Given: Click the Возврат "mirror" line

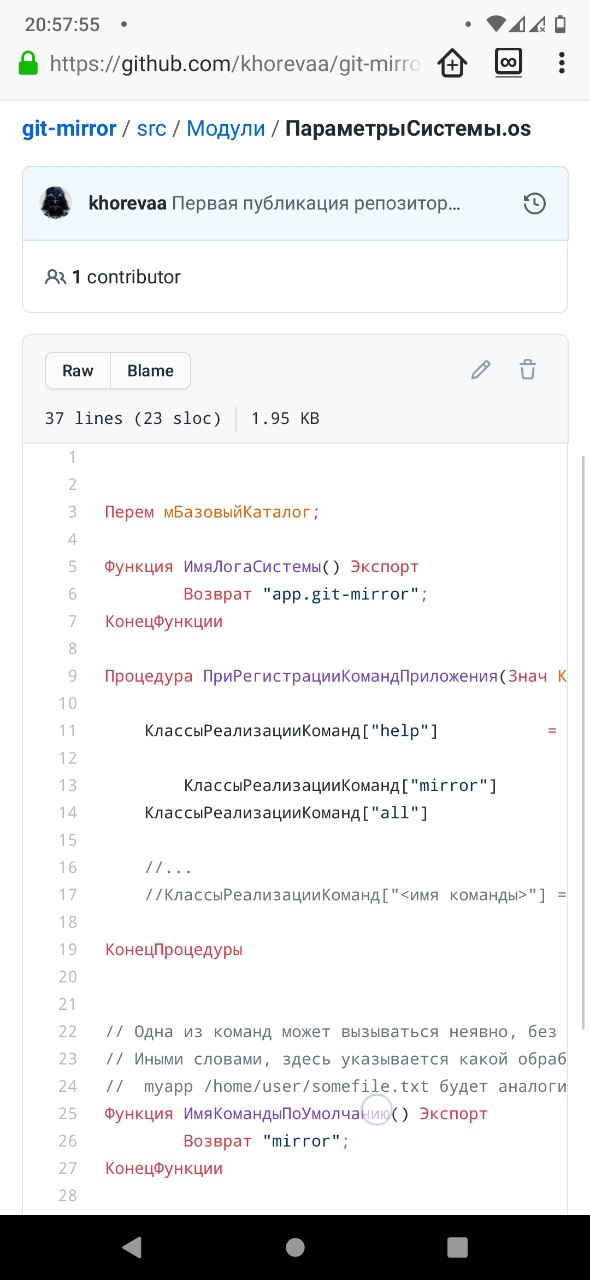Looking at the screenshot, I should tap(267, 1140).
